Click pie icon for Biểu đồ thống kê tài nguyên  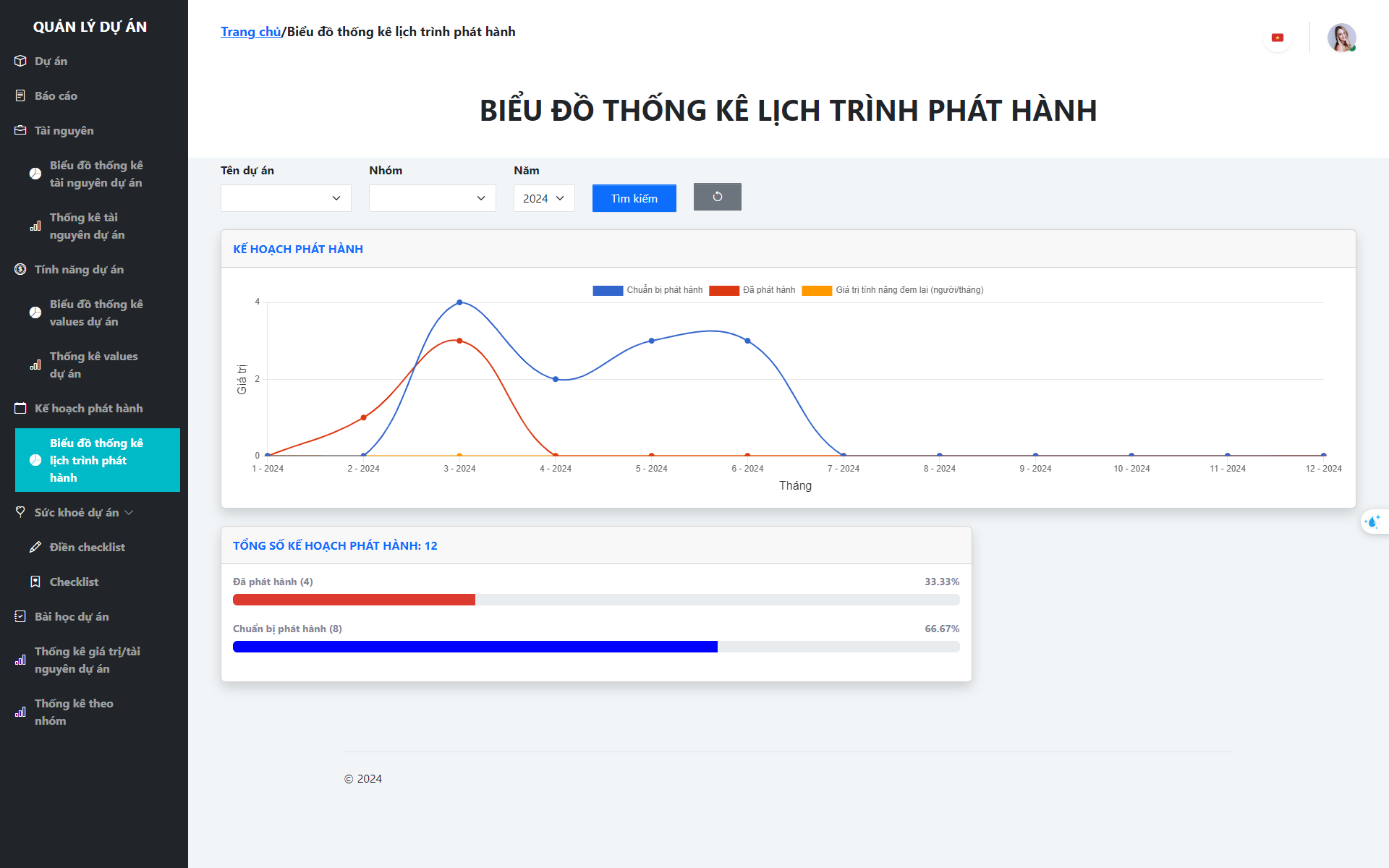(x=35, y=174)
